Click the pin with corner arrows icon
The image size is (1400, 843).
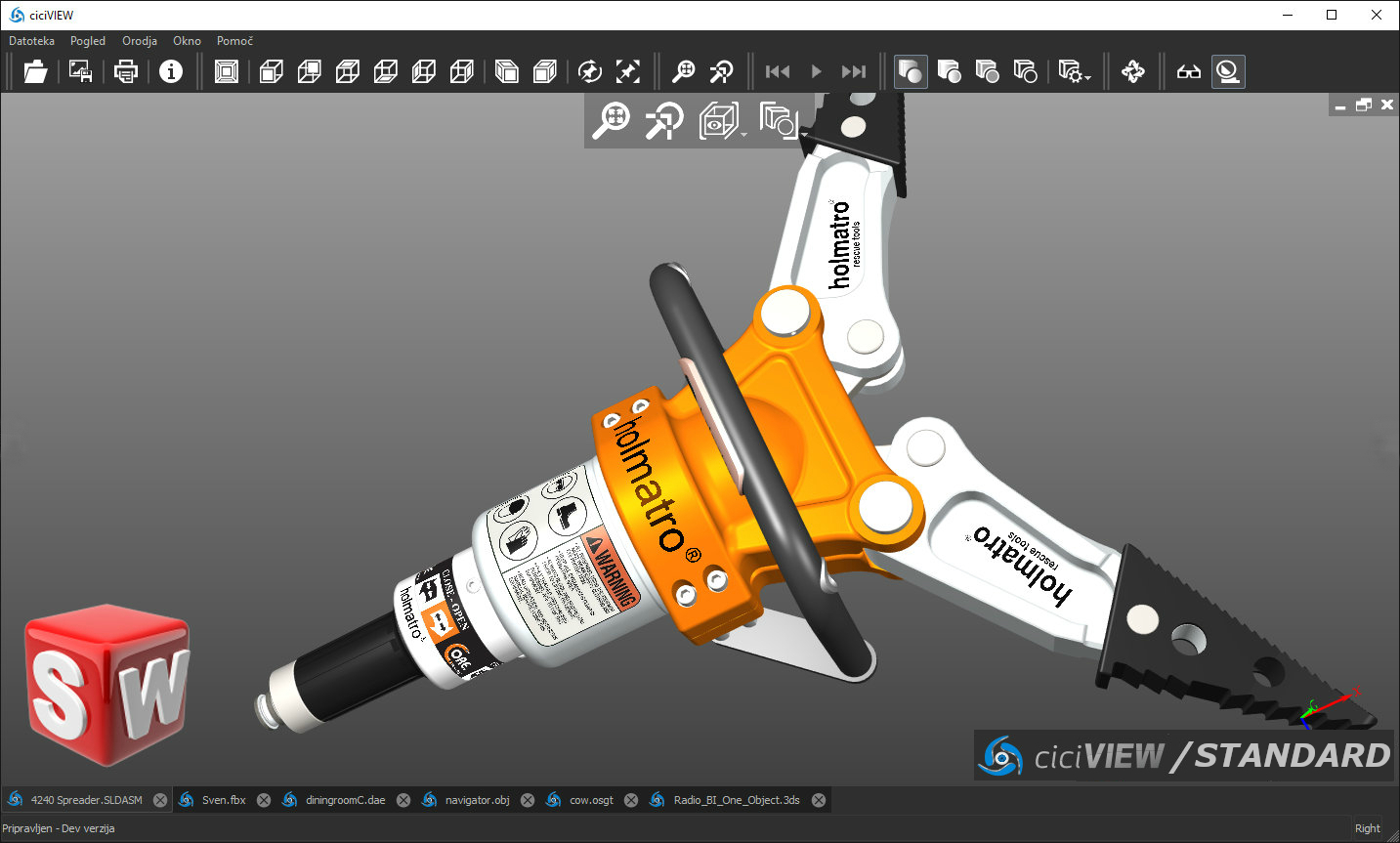pos(628,71)
